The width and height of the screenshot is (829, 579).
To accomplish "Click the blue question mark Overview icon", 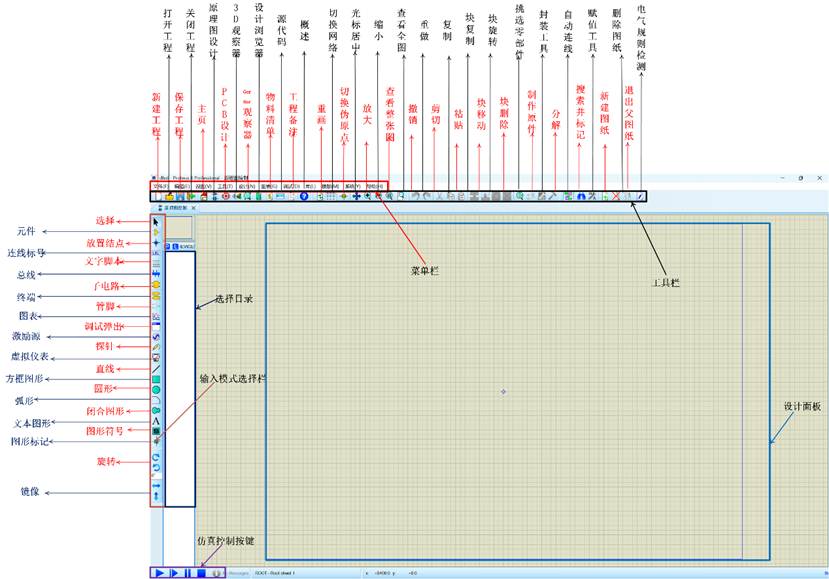I will pyautogui.click(x=304, y=196).
